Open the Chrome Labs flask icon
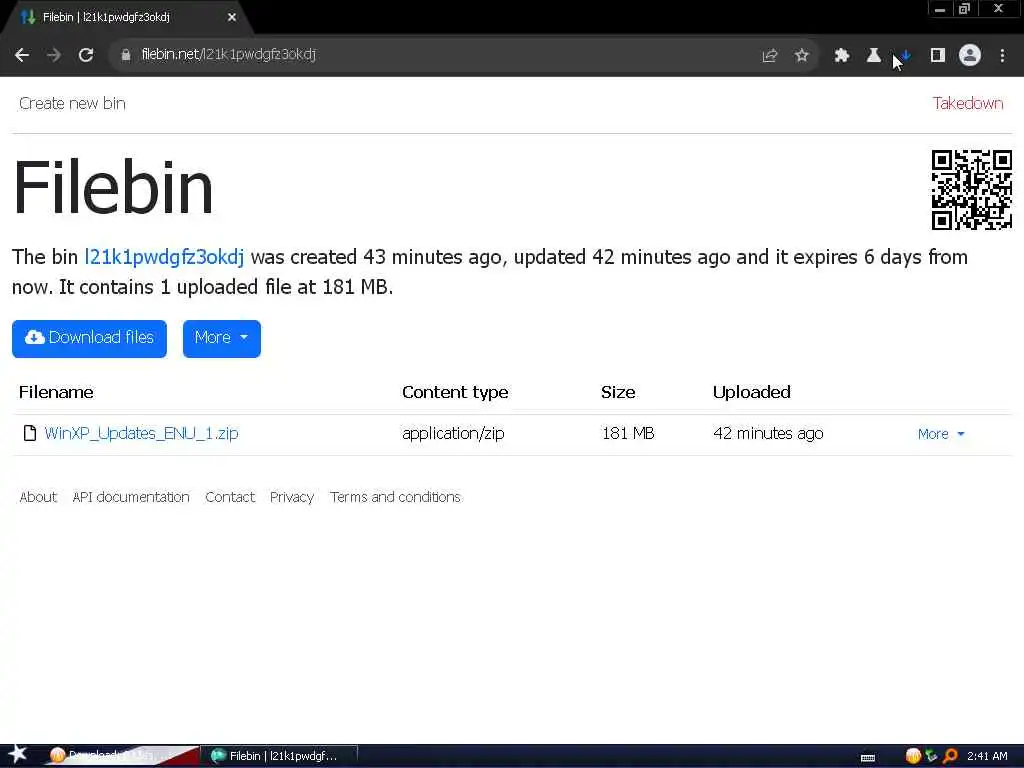This screenshot has height=768, width=1024. pyautogui.click(x=874, y=56)
